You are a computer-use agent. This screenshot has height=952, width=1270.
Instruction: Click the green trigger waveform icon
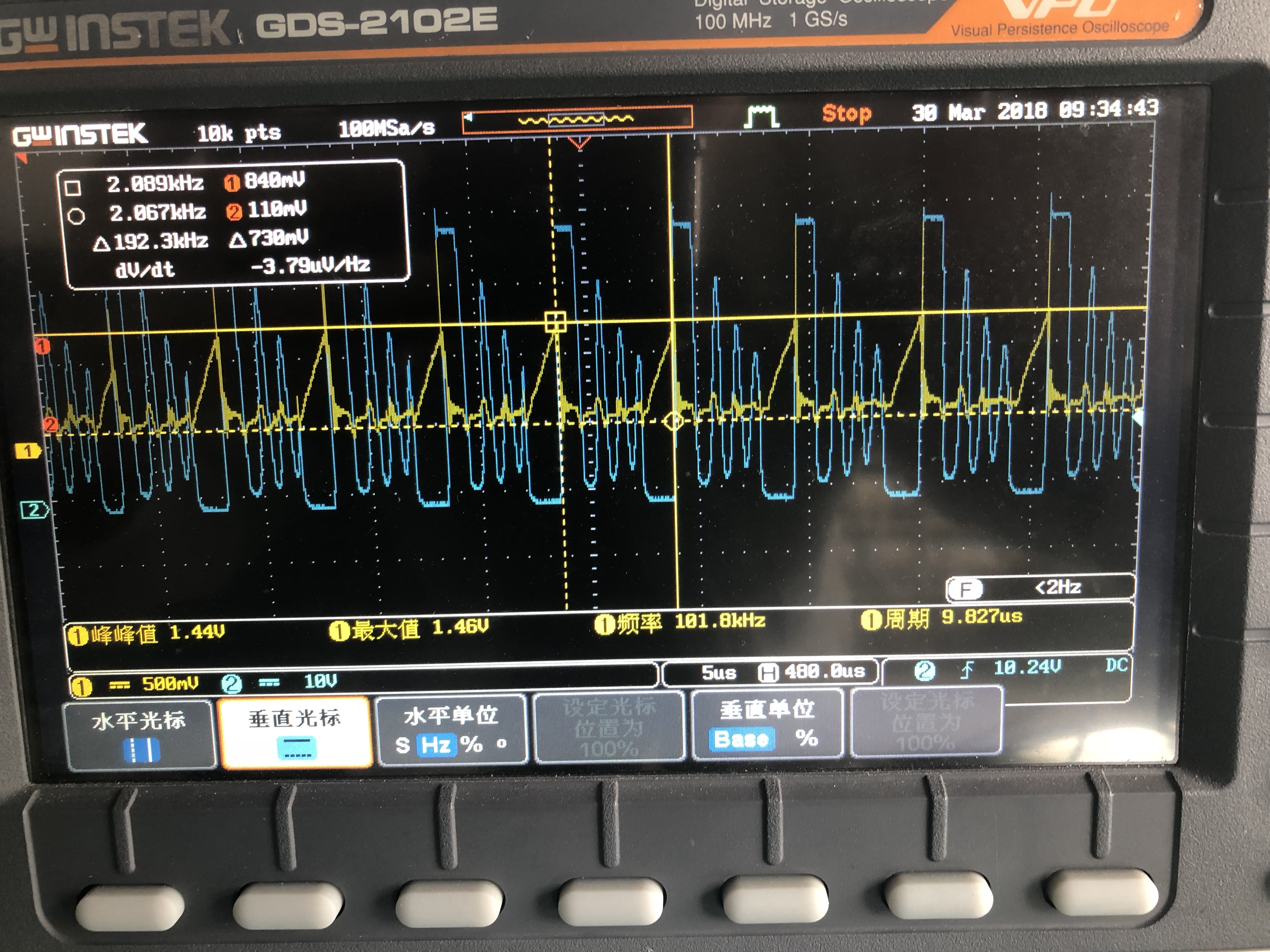tap(761, 116)
